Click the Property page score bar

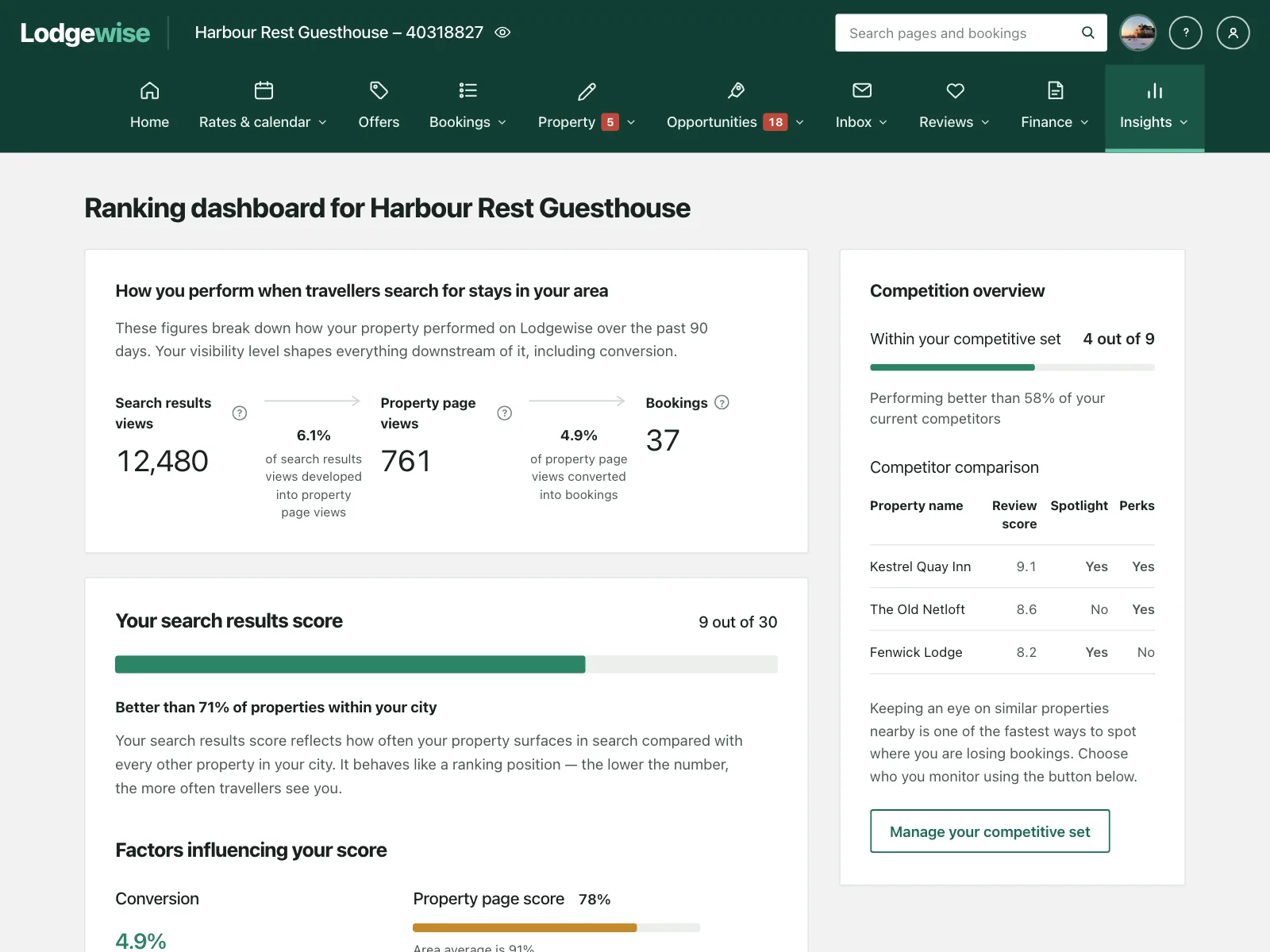pyautogui.click(x=556, y=927)
